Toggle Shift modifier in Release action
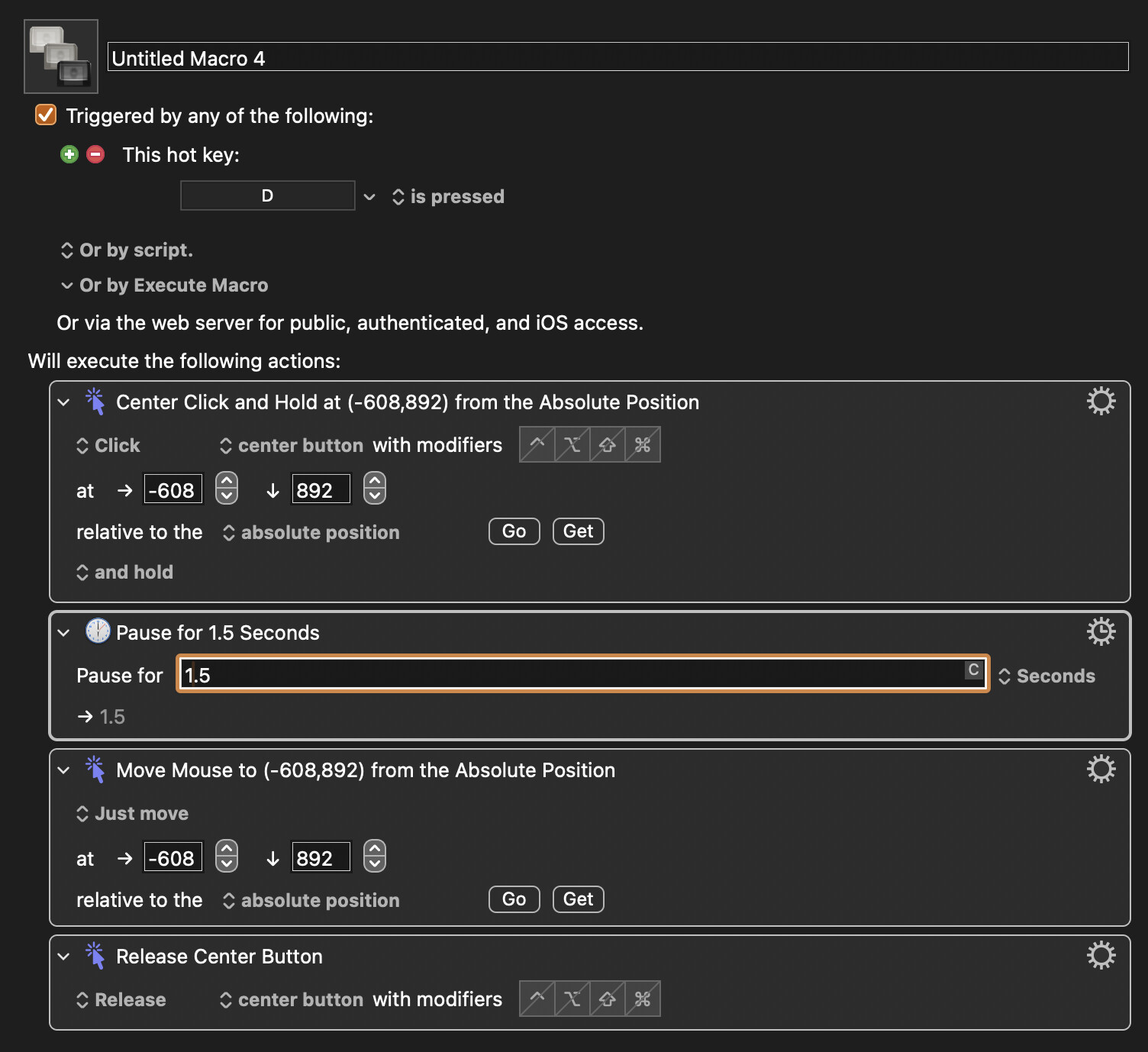The width and height of the screenshot is (1148, 1052). (608, 999)
